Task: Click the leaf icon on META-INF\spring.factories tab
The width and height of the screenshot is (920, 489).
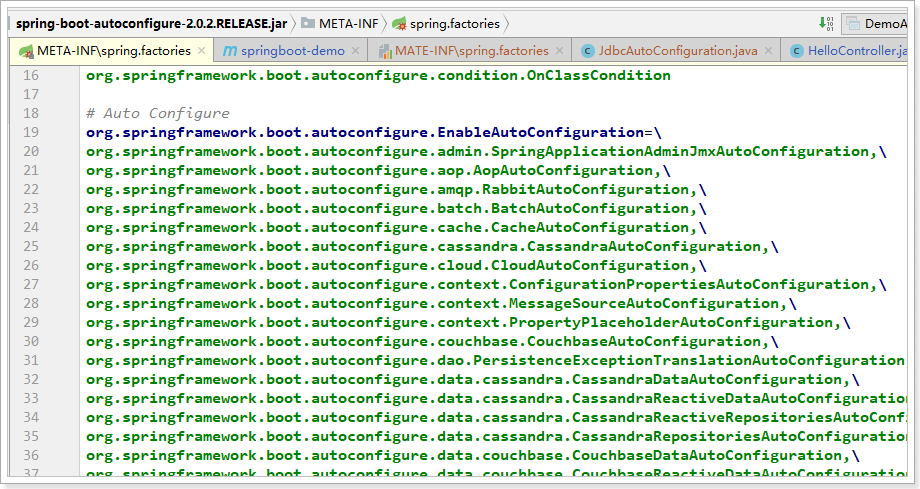Action: (25, 51)
